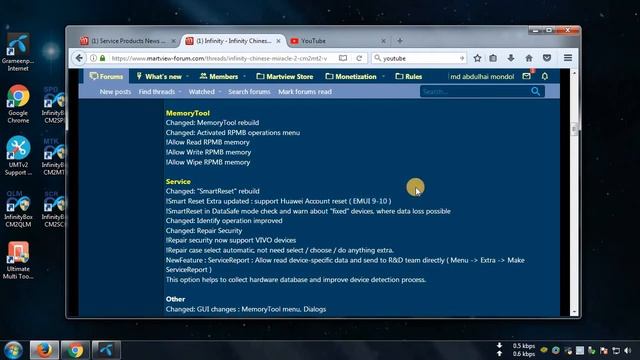Image resolution: width=640 pixels, height=360 pixels.
Task: Click the Service heading text
Action: tap(178, 181)
